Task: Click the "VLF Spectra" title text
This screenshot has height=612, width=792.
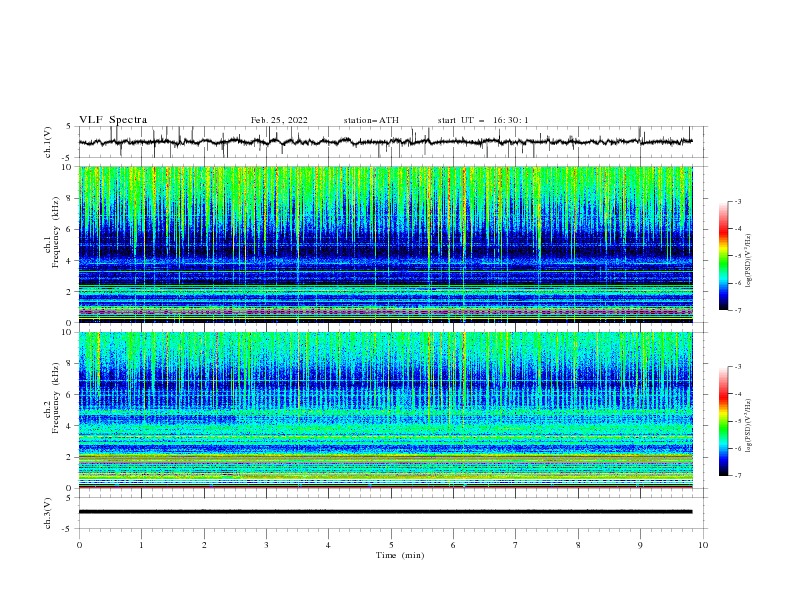Action: click(113, 120)
